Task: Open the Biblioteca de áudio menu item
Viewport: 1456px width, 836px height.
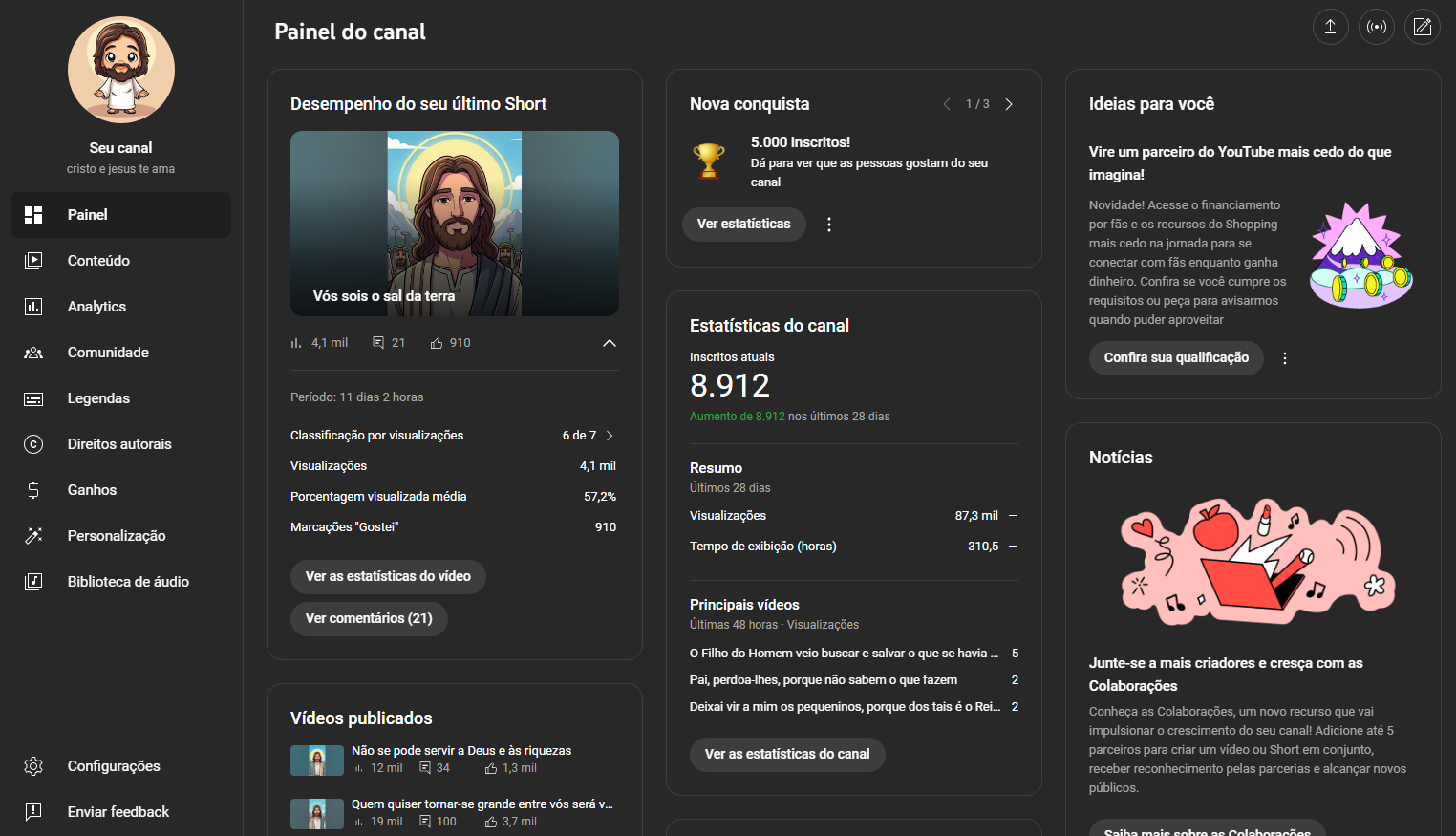Action: coord(121,582)
